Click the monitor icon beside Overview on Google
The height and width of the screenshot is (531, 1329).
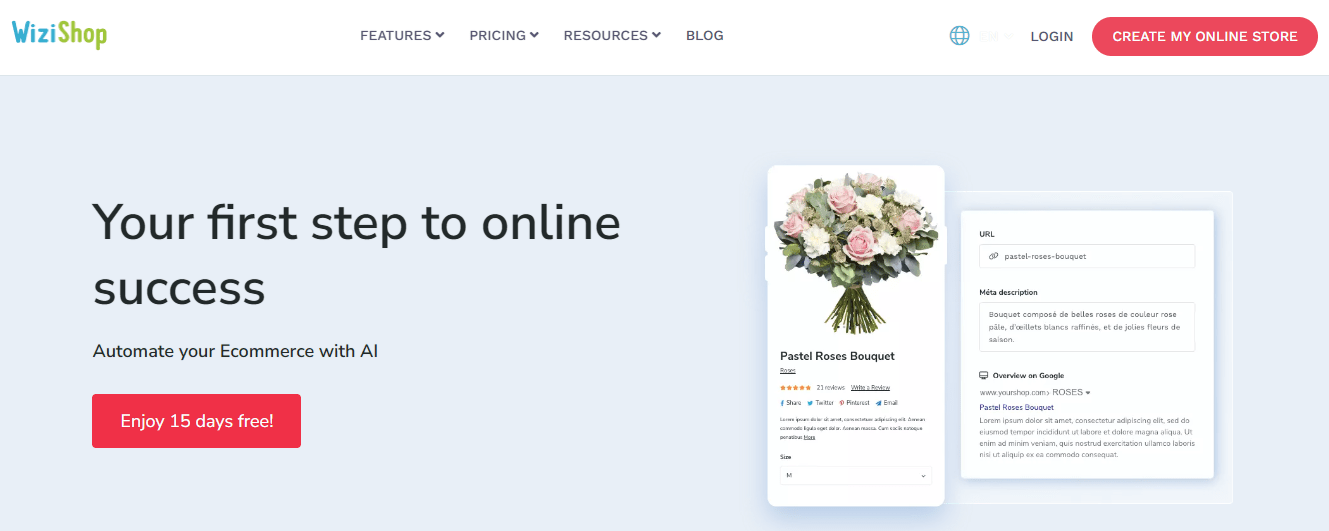click(984, 375)
